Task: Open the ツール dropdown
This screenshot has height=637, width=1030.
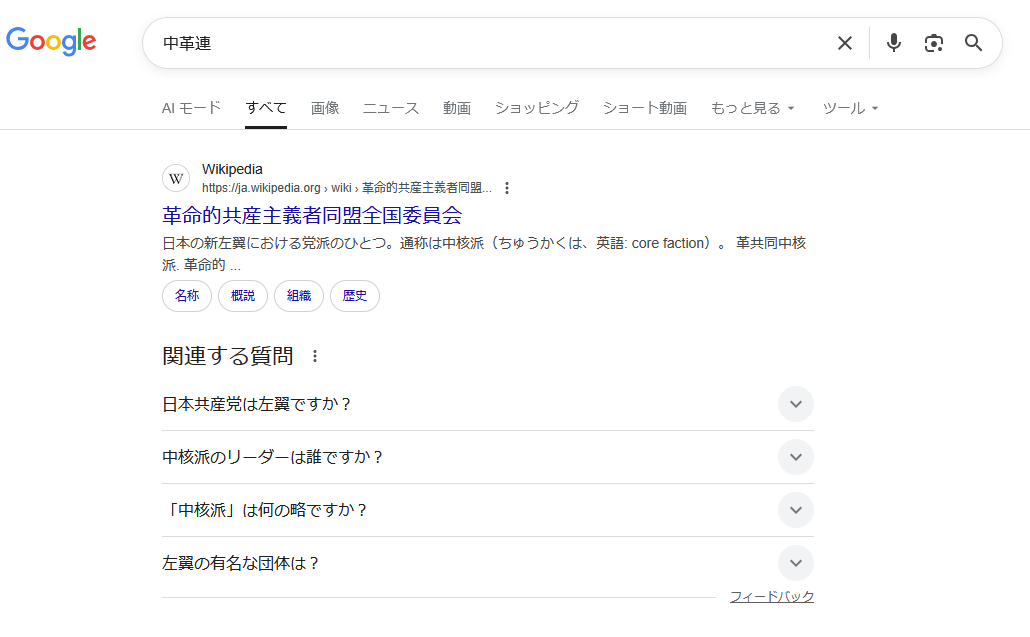Action: coord(850,108)
